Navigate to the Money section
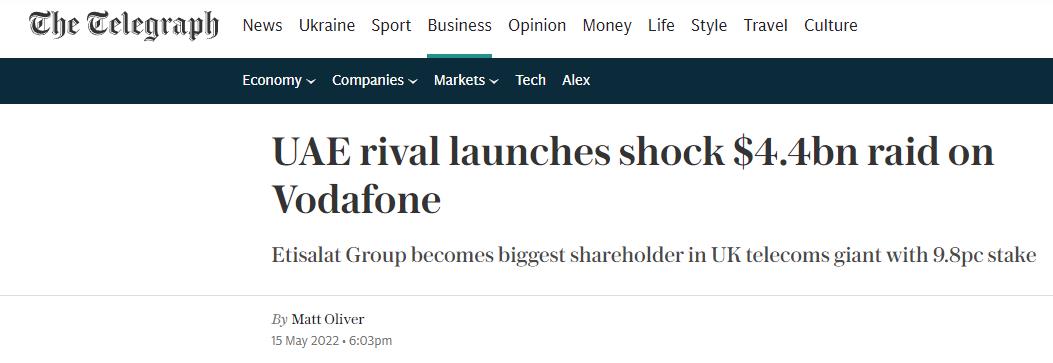 (x=607, y=25)
